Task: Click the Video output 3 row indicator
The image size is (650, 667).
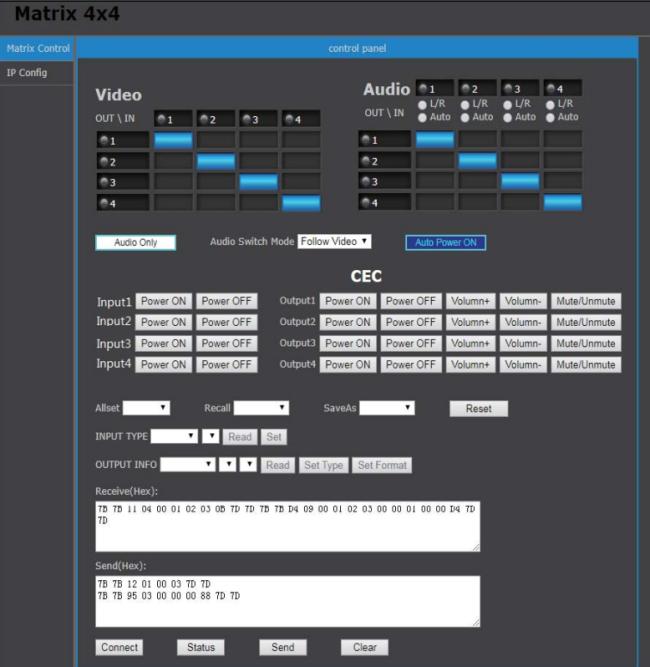Action: pyautogui.click(x=123, y=182)
